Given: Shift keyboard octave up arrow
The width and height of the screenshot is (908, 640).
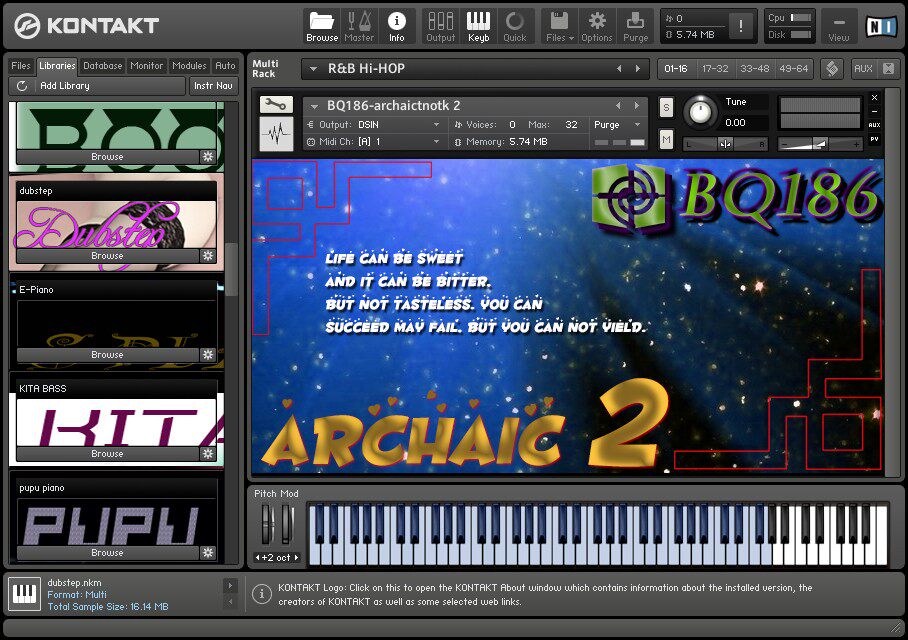Looking at the screenshot, I should tap(296, 557).
